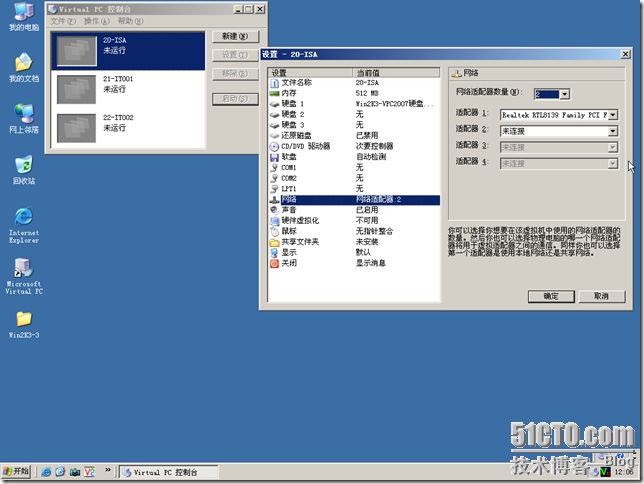This screenshot has width=644, height=484.
Task: Open the 开始 Start menu
Action: [x=16, y=471]
